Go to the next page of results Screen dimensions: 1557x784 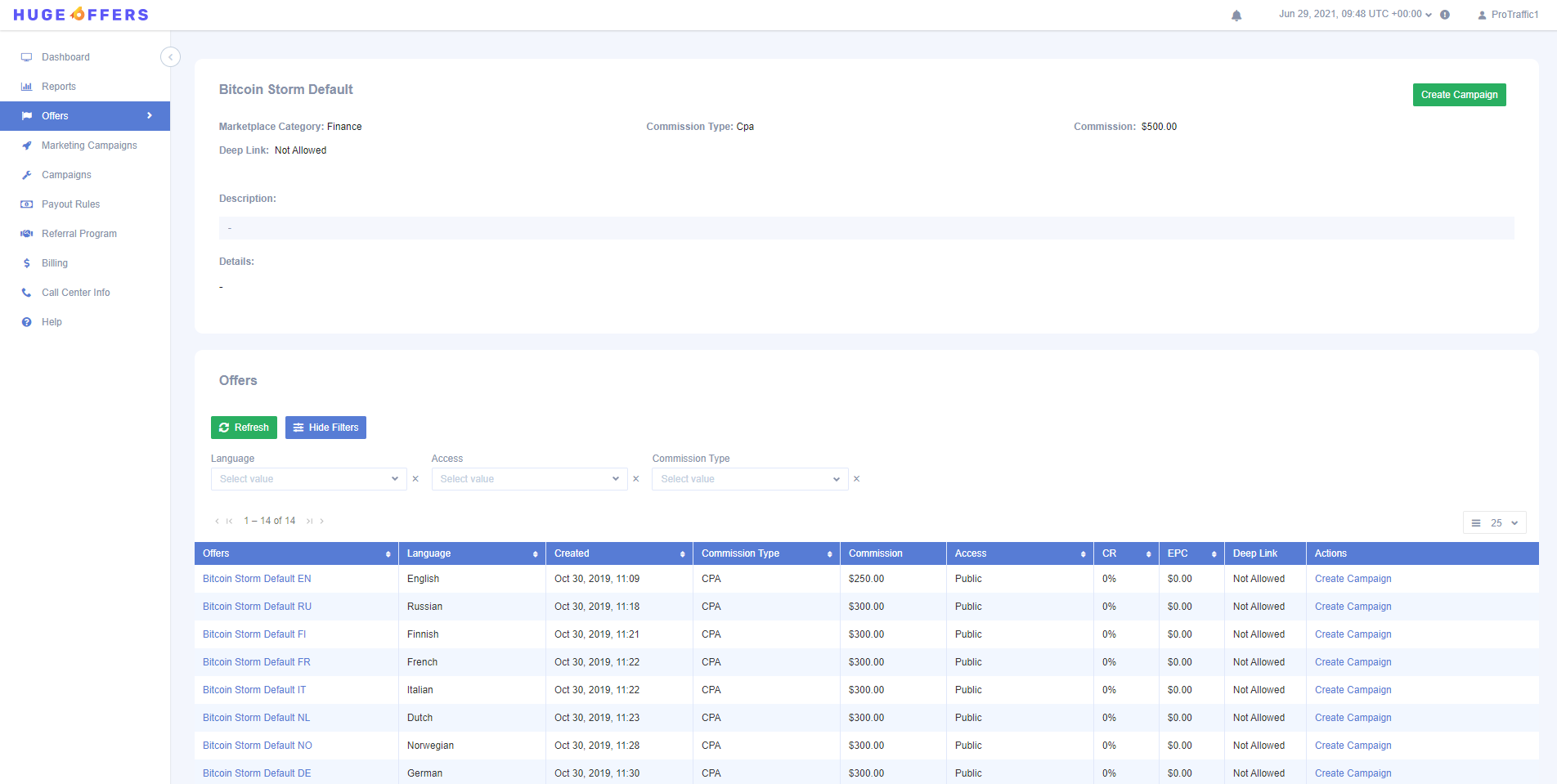tap(322, 521)
